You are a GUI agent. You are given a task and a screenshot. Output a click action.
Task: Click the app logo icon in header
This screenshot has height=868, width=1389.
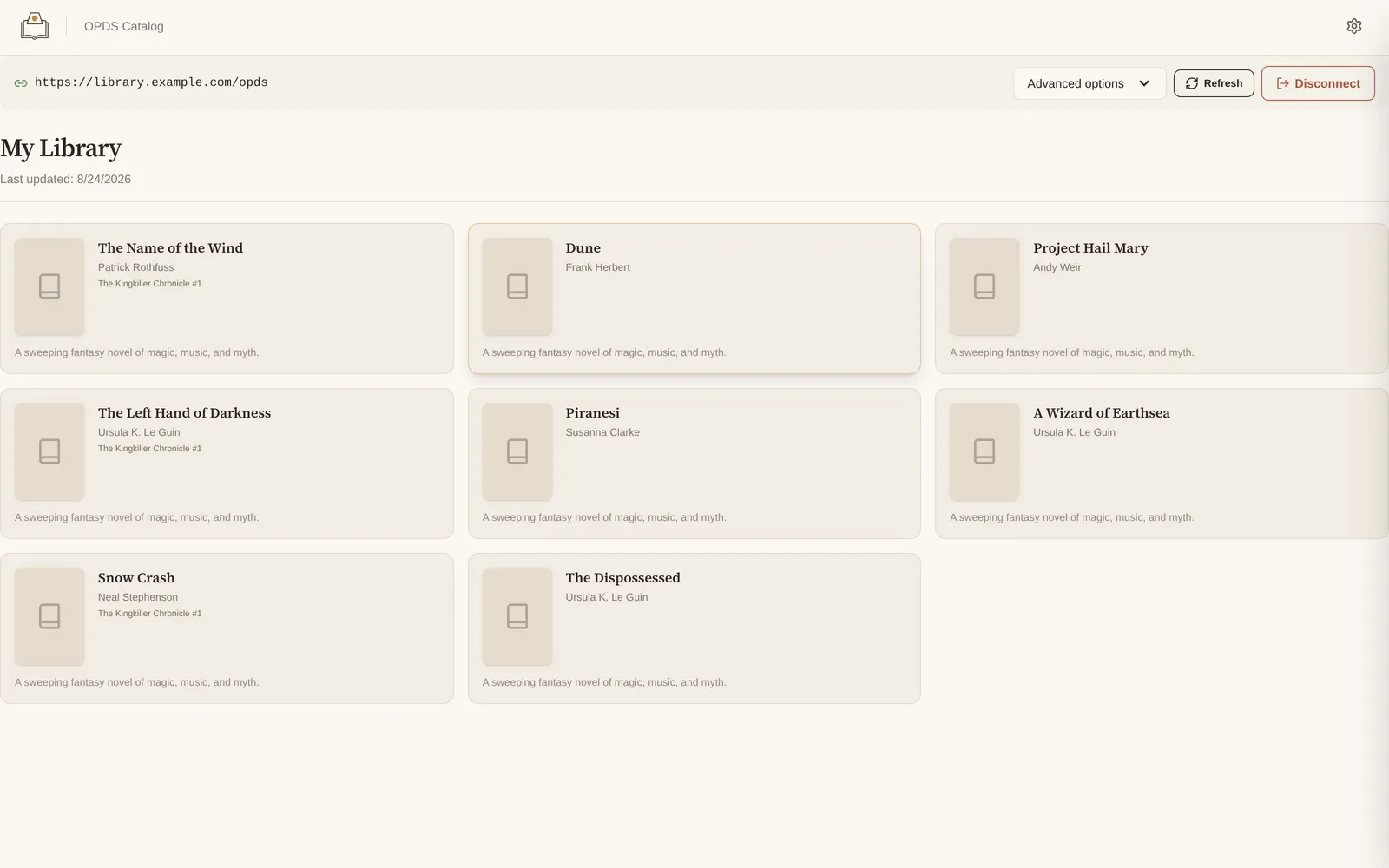point(35,26)
